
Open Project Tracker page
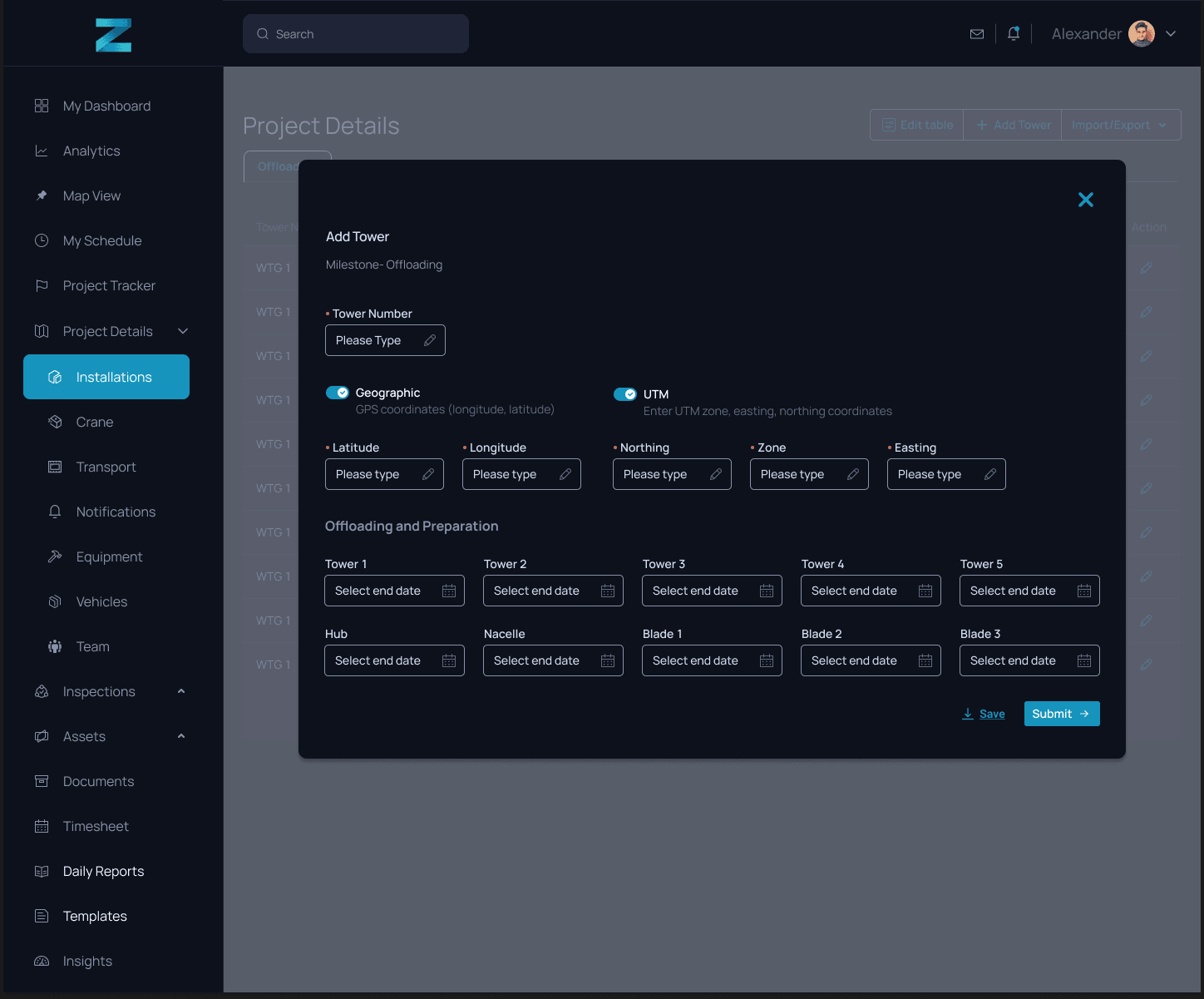pos(109,285)
